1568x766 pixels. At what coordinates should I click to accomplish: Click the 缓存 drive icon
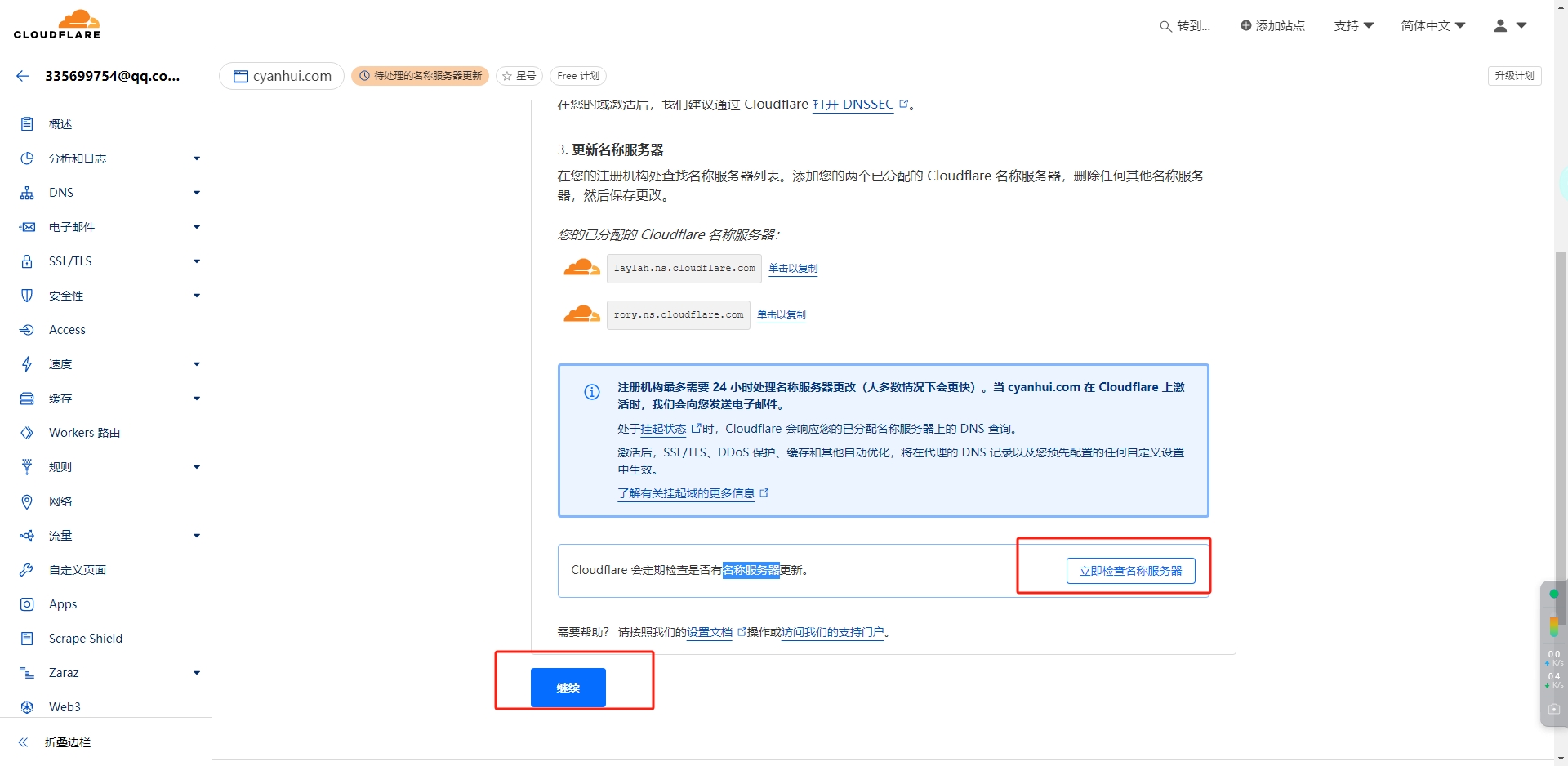[27, 399]
